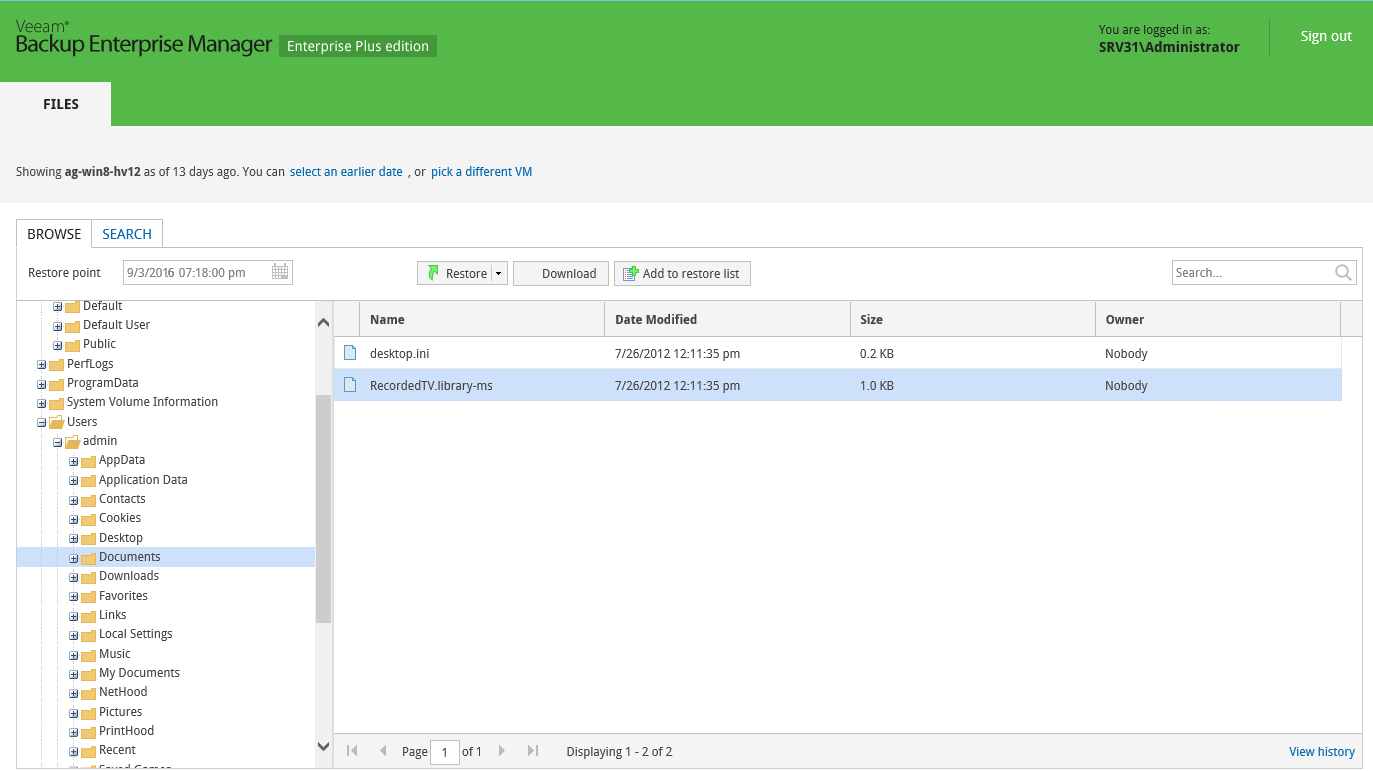Select the Default folder in tree

coord(102,306)
